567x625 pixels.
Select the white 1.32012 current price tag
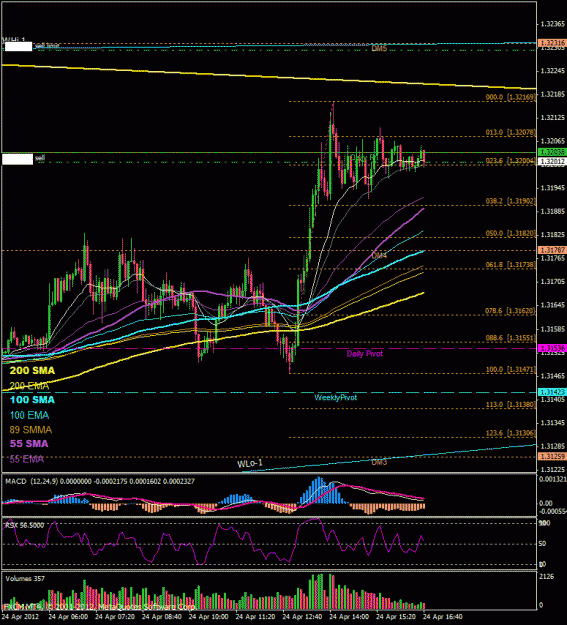[552, 161]
